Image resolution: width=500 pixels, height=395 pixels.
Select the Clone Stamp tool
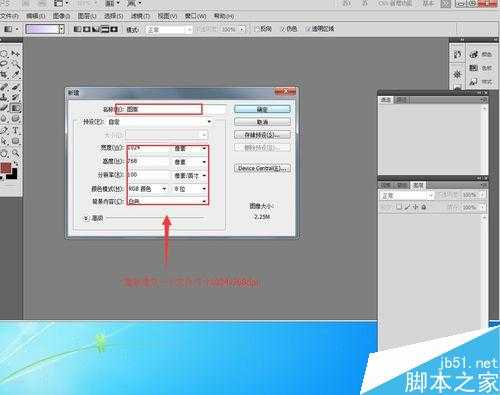click(x=4, y=97)
